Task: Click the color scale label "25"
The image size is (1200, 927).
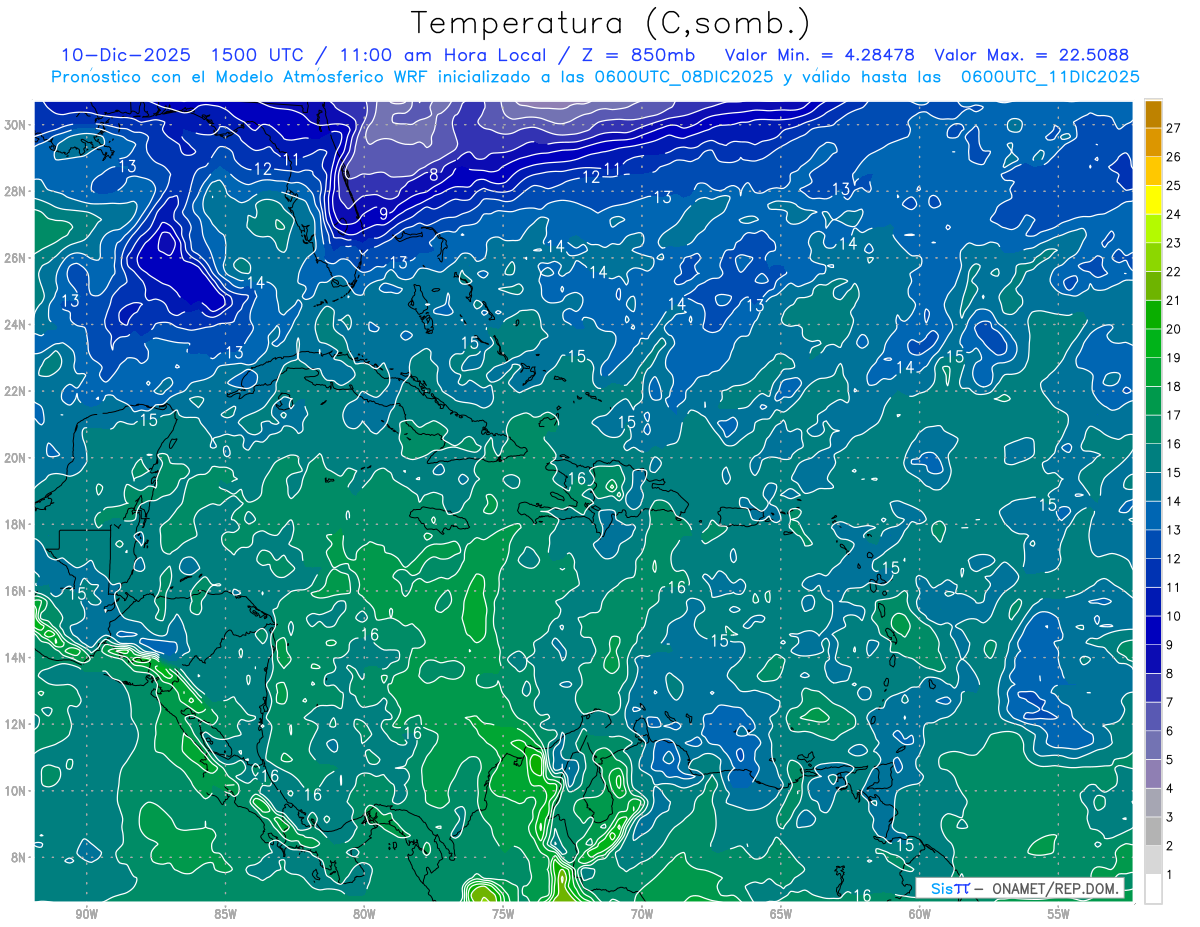Action: 1173,185
